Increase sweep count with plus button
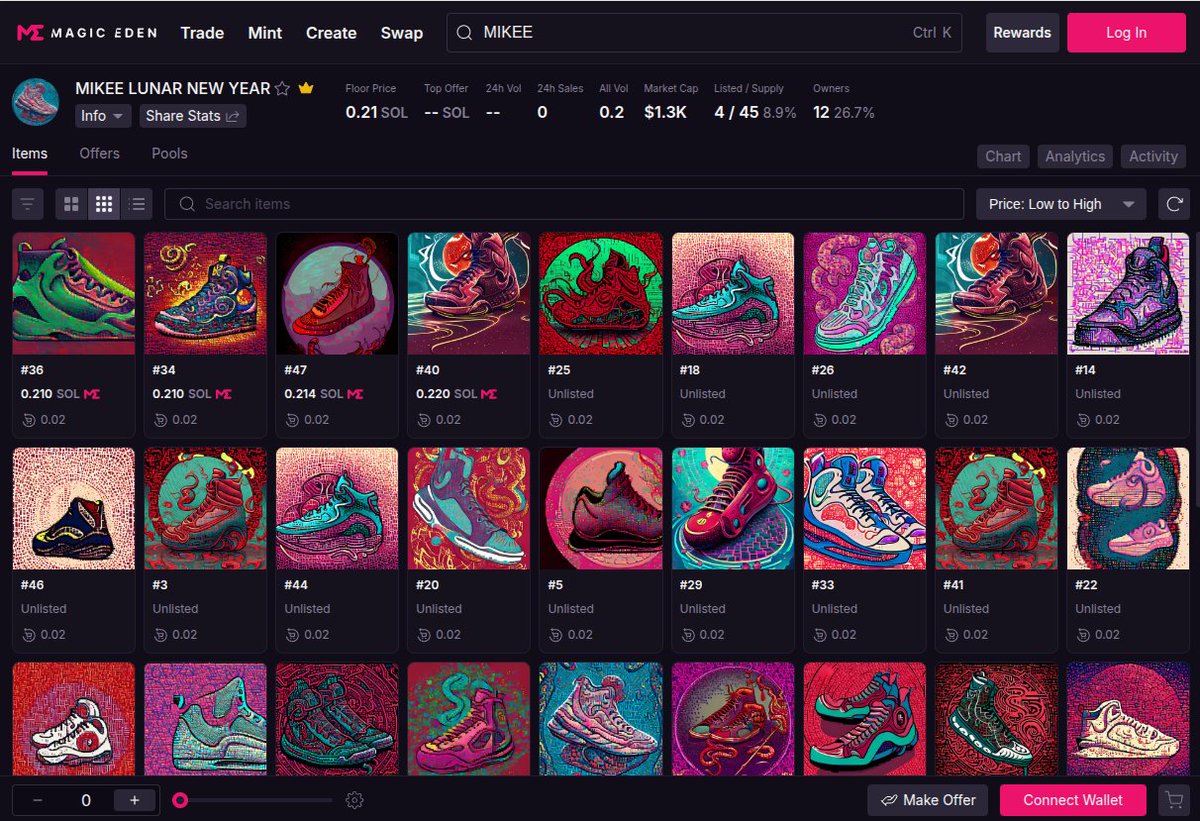Image resolution: width=1200 pixels, height=821 pixels. tap(134, 800)
